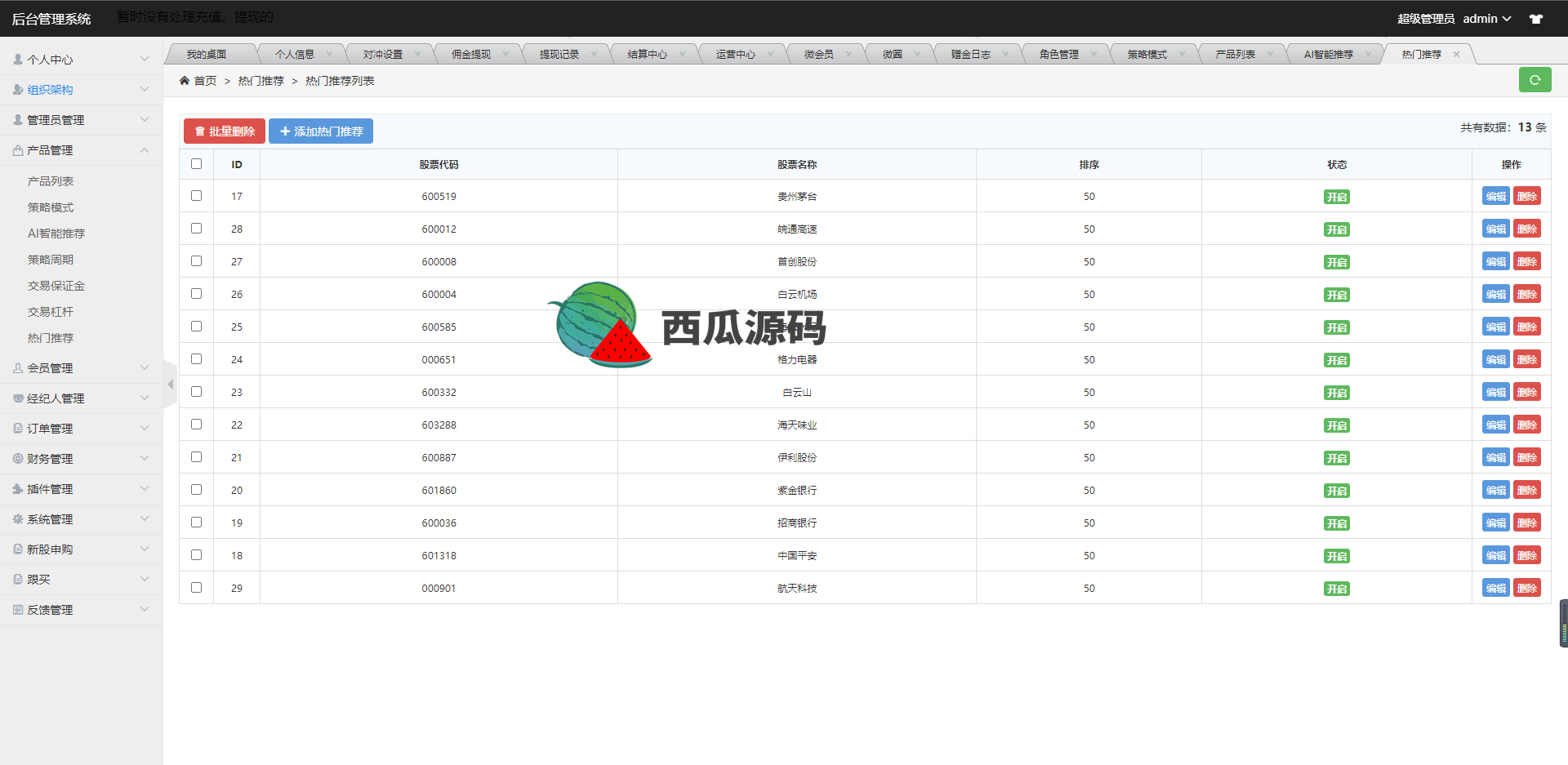Toggle the select-all checkbox in table header
The width and height of the screenshot is (1568, 765).
[196, 163]
